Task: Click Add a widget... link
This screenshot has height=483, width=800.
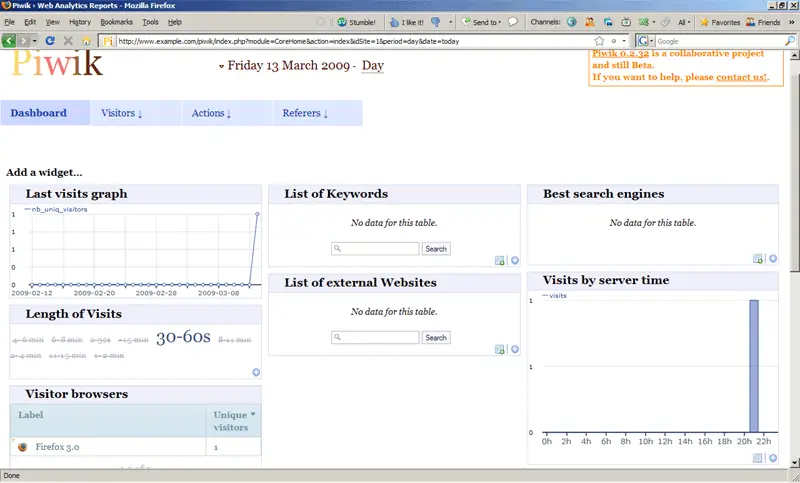Action: click(44, 172)
